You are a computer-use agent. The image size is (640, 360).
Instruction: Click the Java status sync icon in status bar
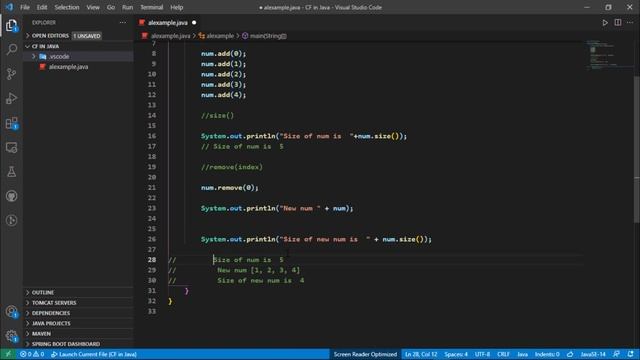570,354
